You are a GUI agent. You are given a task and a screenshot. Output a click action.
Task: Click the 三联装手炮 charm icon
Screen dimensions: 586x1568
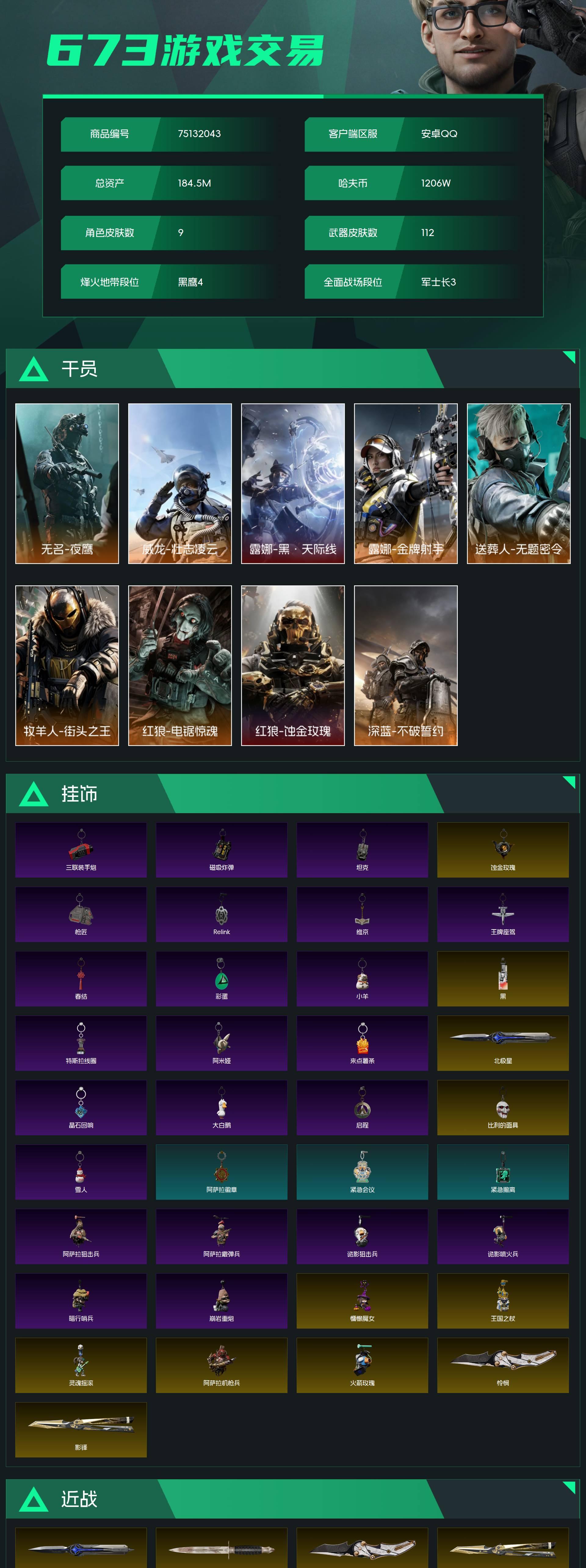pos(81,850)
